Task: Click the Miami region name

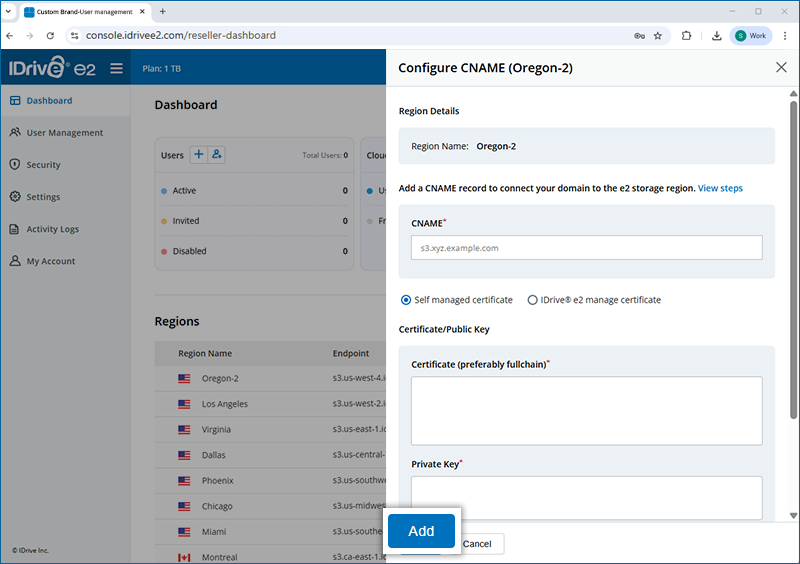Action: [x=214, y=531]
